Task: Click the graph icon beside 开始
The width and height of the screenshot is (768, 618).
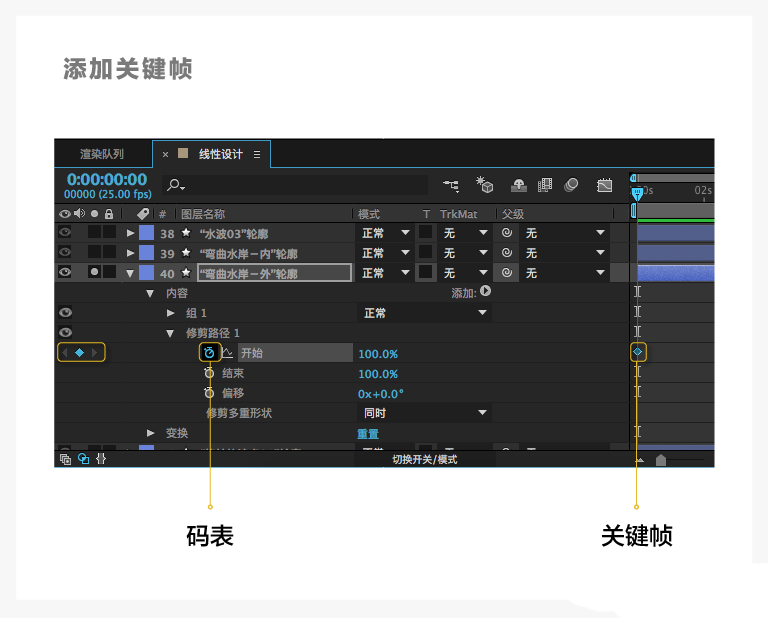Action: (228, 353)
